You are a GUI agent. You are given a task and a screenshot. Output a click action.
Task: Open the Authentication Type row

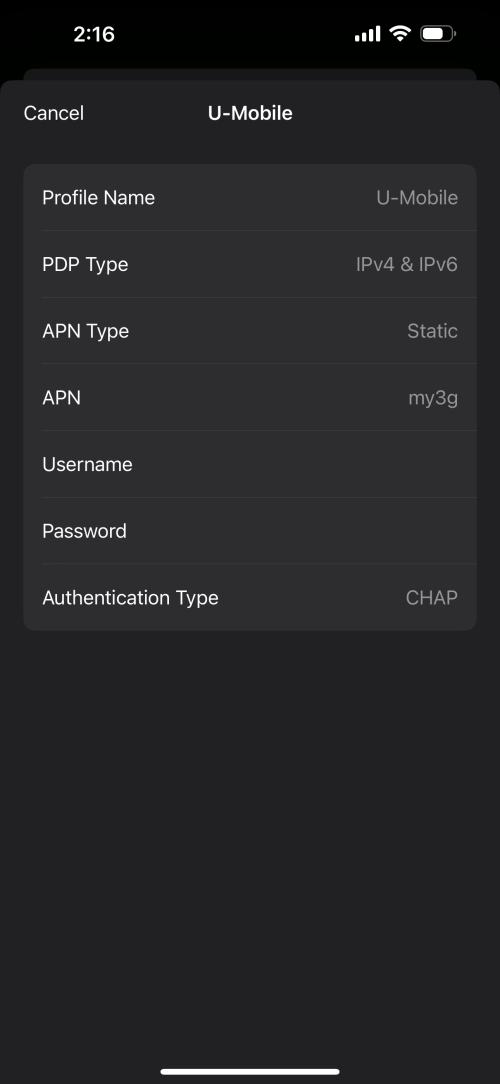(x=250, y=598)
